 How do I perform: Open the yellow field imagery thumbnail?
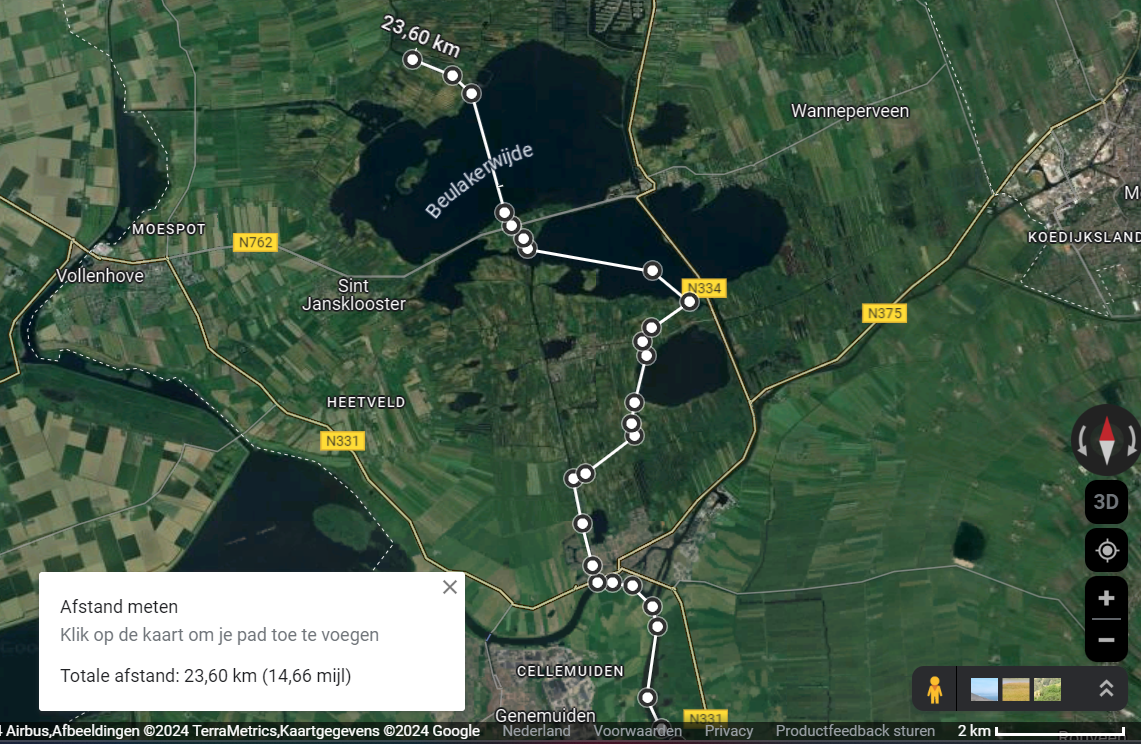1016,689
